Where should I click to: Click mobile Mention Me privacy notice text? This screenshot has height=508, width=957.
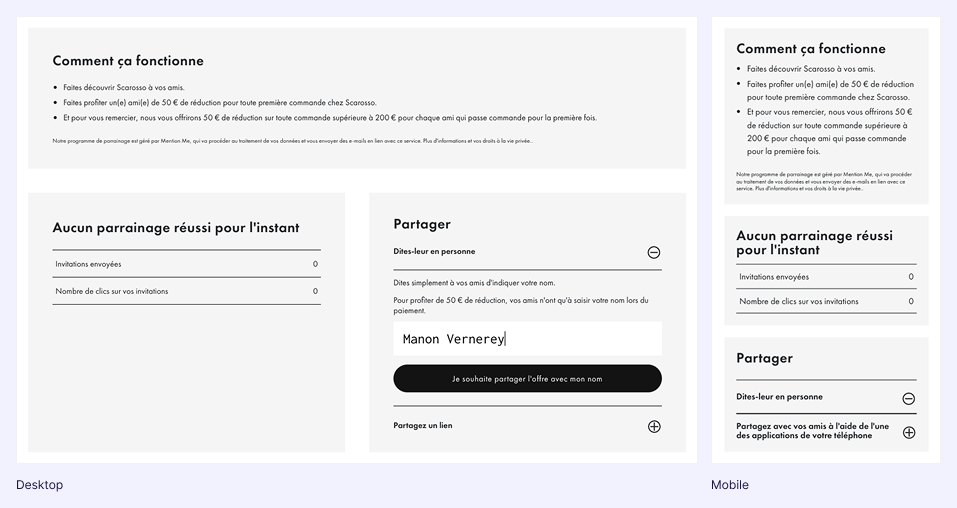click(x=824, y=181)
